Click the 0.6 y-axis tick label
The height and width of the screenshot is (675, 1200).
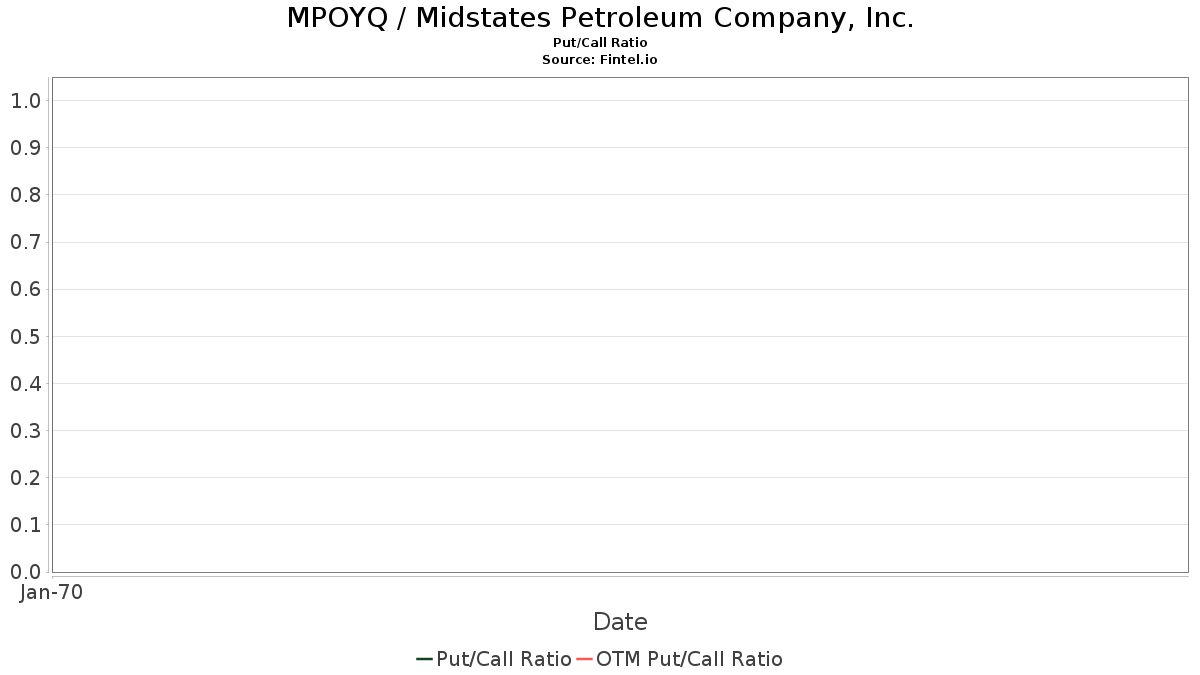click(25, 289)
